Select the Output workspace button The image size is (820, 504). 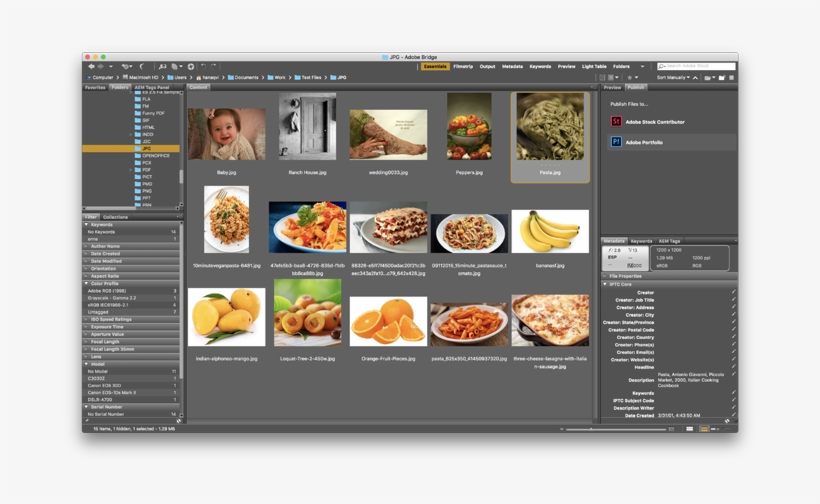click(487, 66)
